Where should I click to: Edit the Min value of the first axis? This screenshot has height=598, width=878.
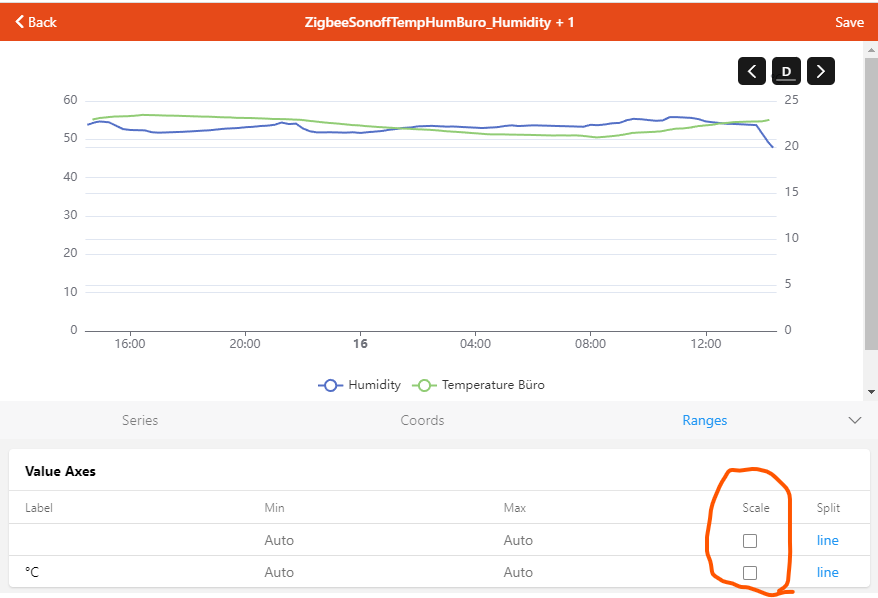pos(279,541)
